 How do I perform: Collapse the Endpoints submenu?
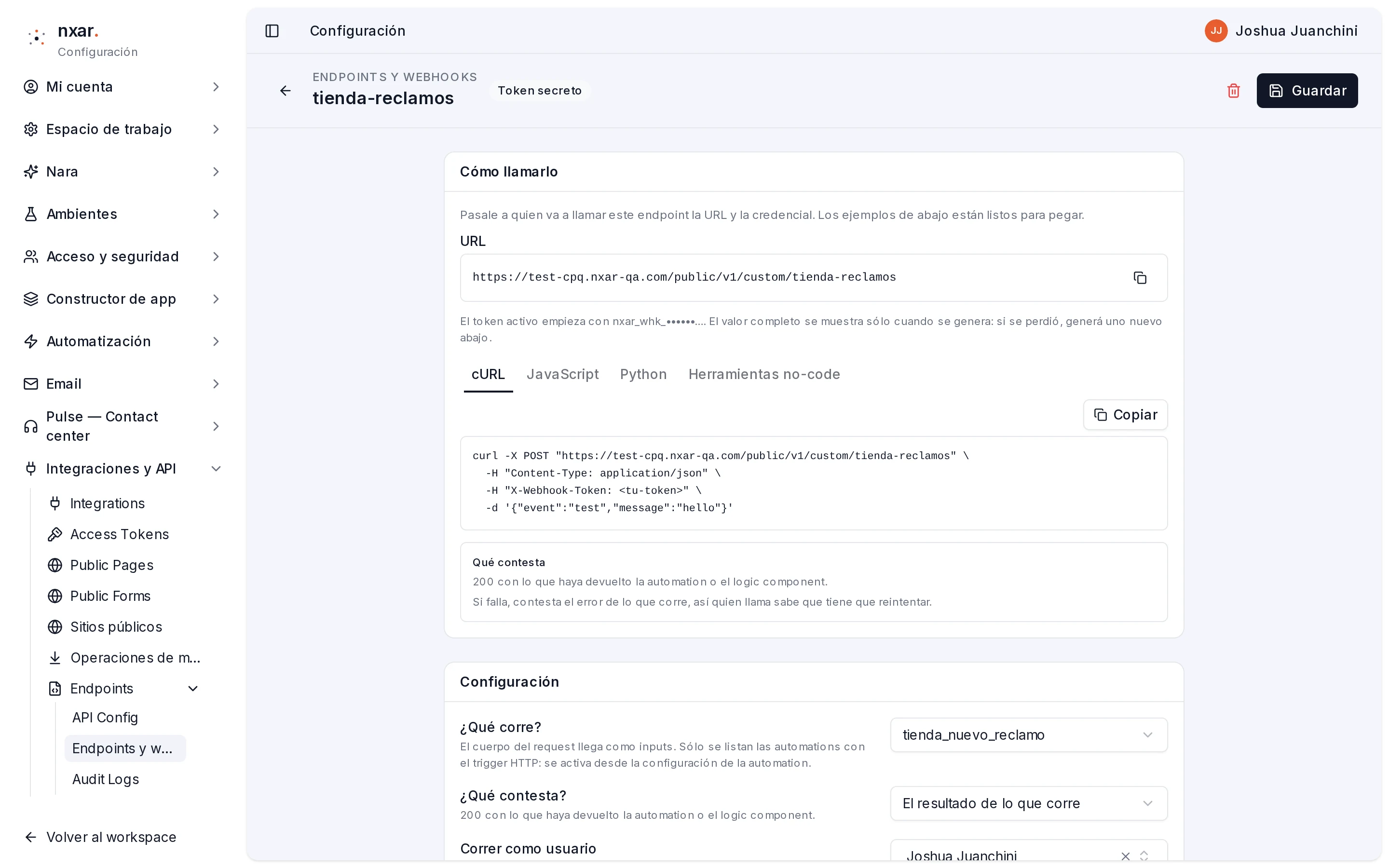point(124,689)
